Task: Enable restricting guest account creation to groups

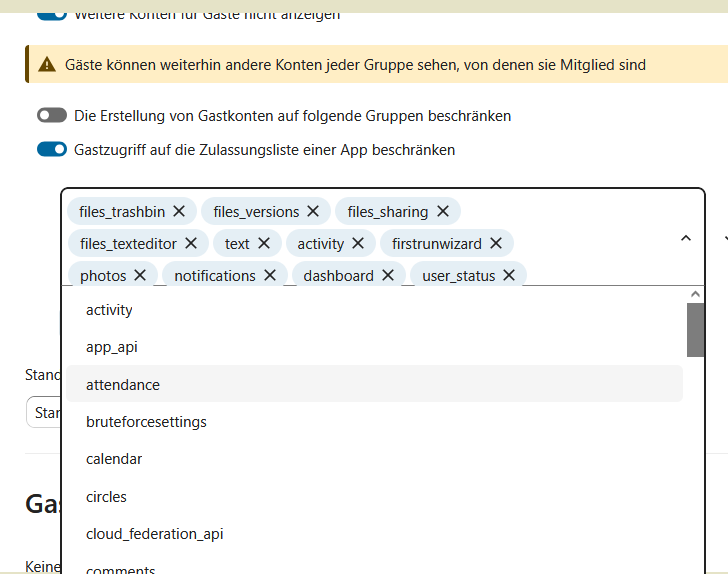Action: [x=52, y=115]
